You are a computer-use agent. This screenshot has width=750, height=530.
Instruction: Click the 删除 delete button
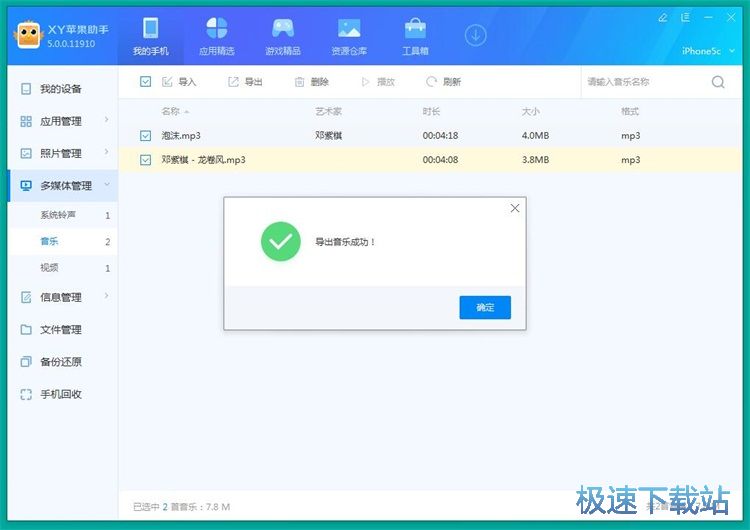click(x=311, y=82)
